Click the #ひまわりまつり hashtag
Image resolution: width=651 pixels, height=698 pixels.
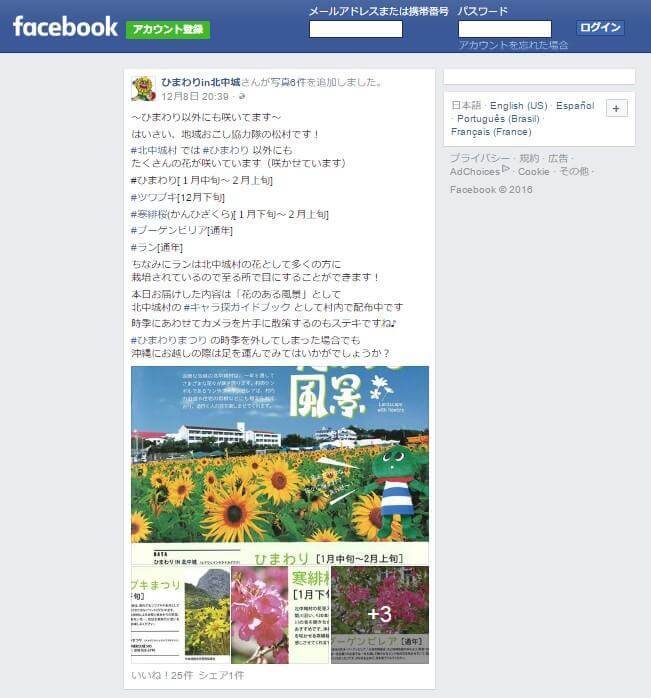point(169,341)
